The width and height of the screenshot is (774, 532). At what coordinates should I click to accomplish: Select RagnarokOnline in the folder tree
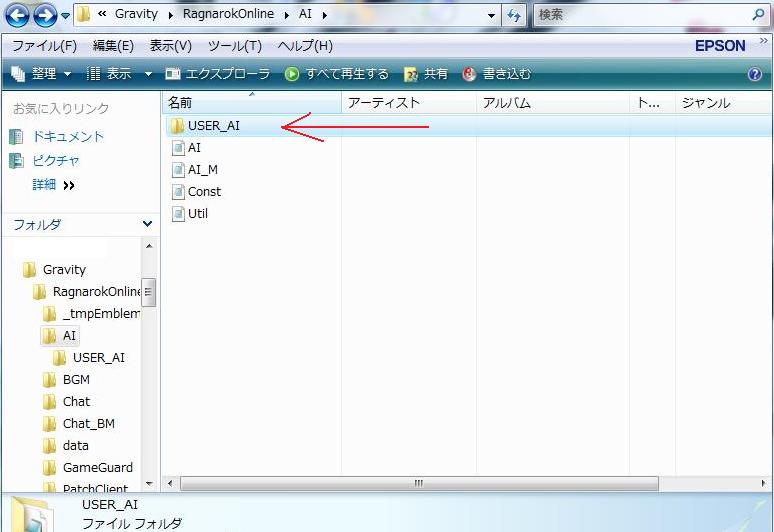pyautogui.click(x=86, y=292)
